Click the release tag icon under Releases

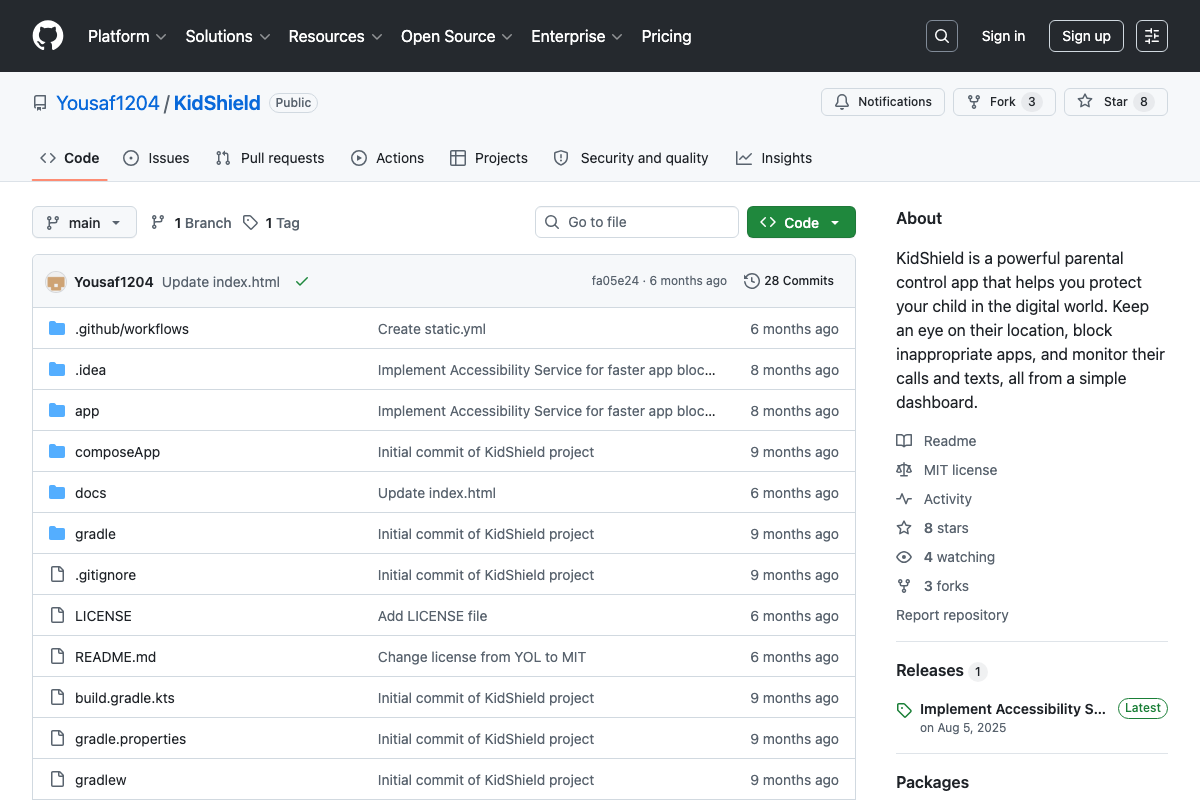tap(904, 710)
